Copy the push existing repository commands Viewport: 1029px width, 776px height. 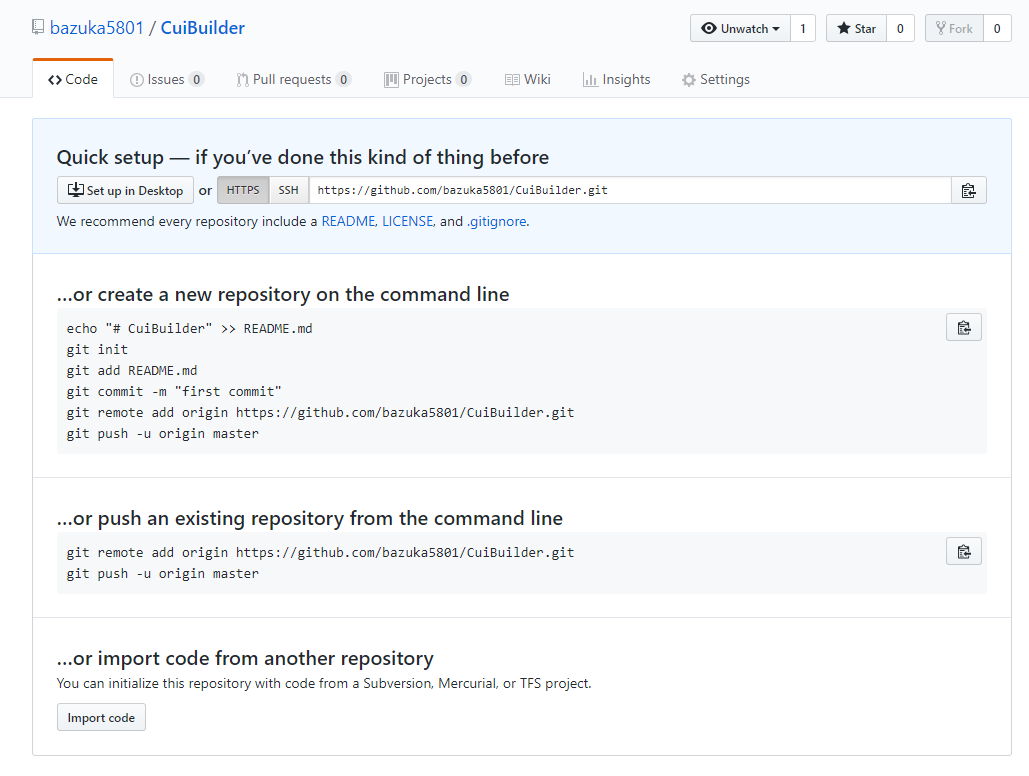click(x=964, y=551)
